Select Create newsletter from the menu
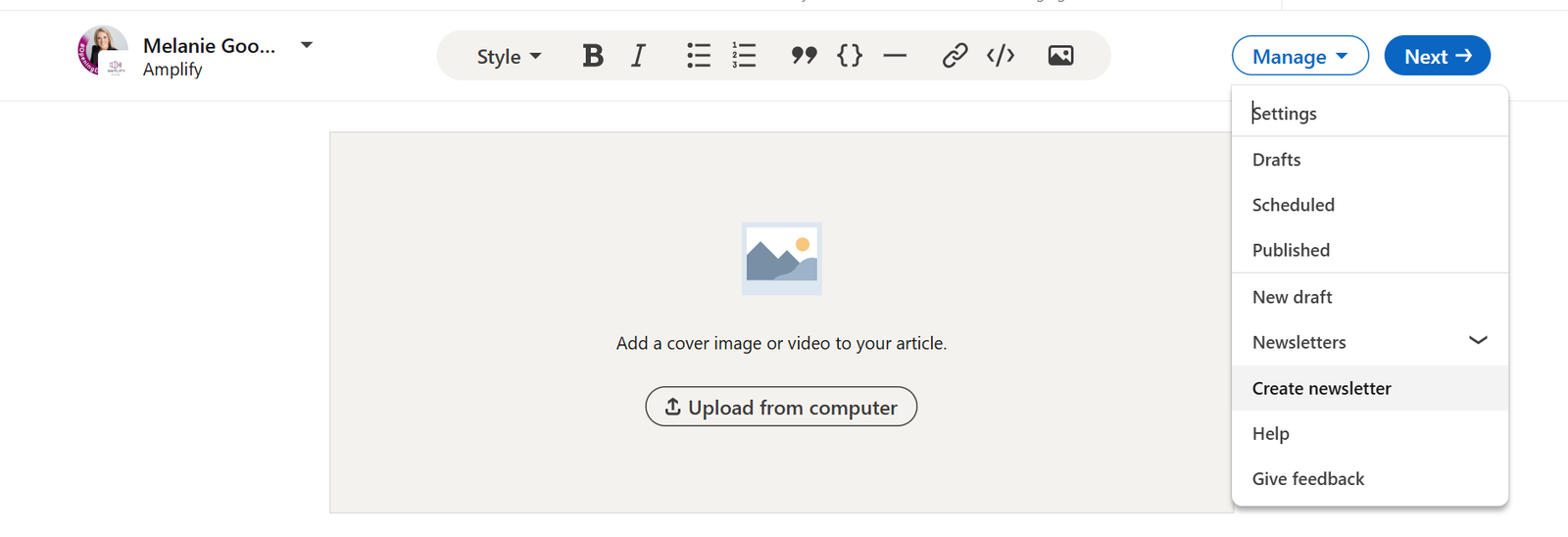 pyautogui.click(x=1321, y=388)
